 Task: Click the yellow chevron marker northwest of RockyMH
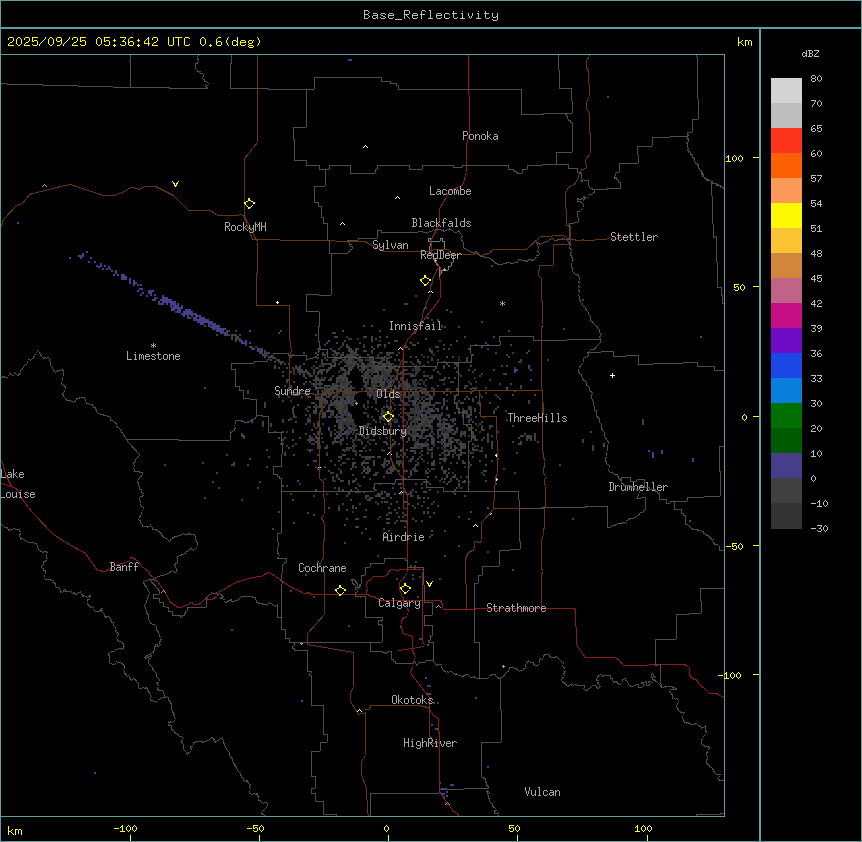coord(175,184)
